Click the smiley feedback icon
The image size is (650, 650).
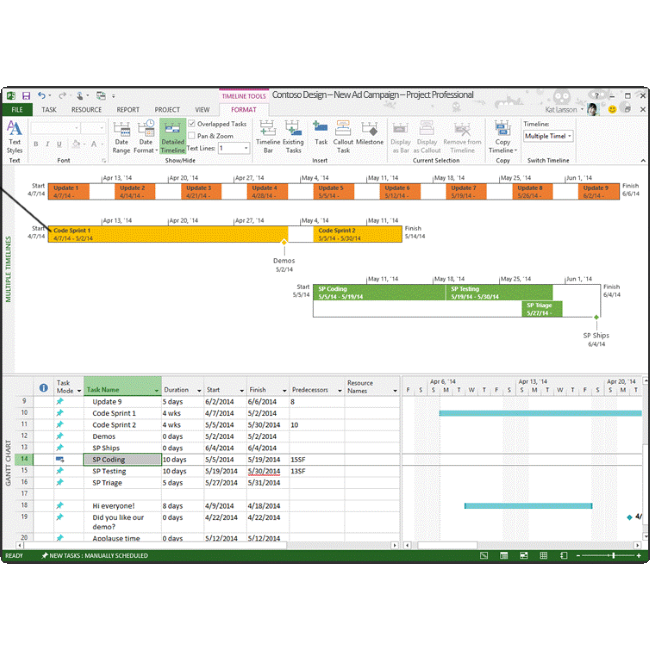612,109
